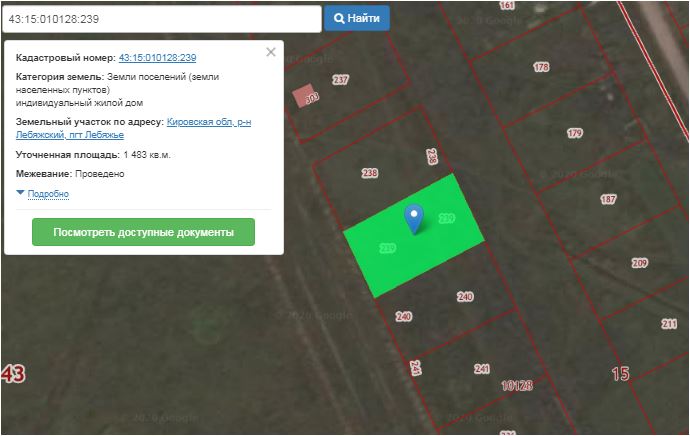690x436 pixels.
Task: Open the cadastral number 43:15:010128:239 link
Action: pos(157,58)
